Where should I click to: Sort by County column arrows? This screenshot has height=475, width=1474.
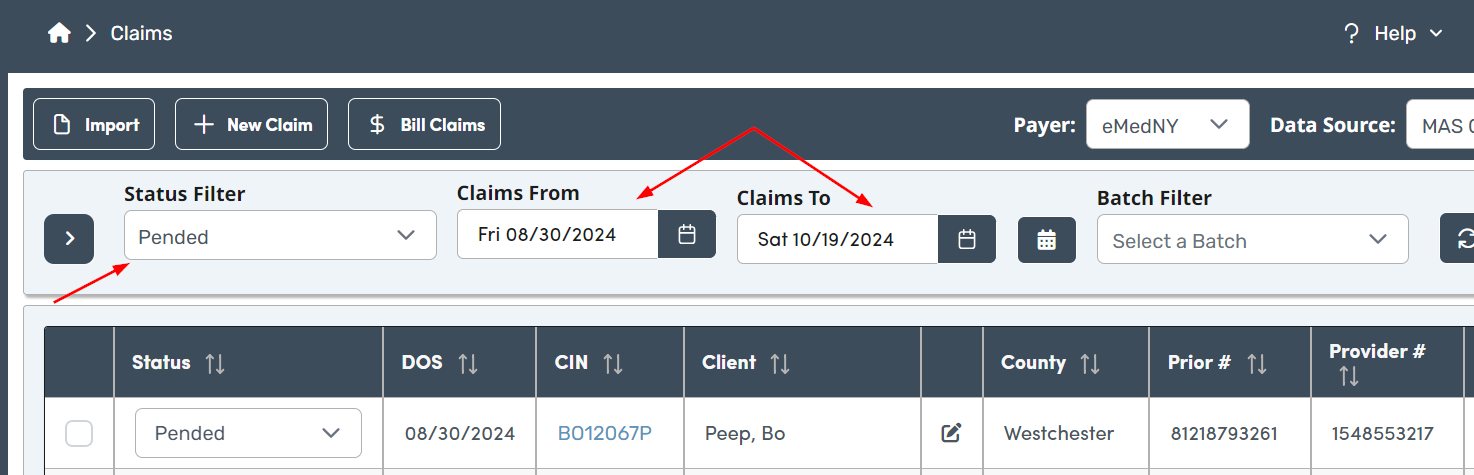click(1090, 363)
